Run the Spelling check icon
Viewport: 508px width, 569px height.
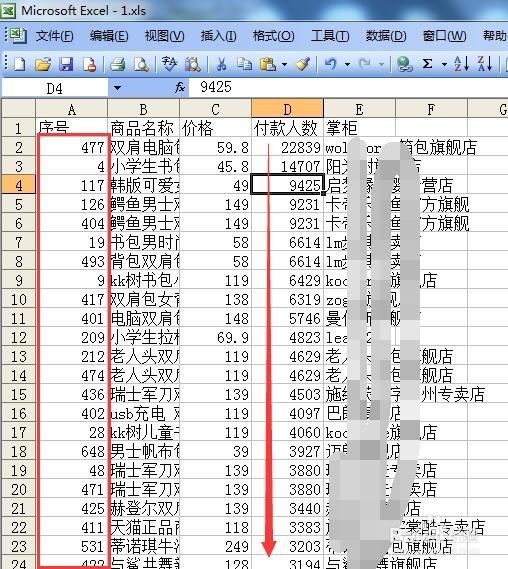(x=169, y=65)
